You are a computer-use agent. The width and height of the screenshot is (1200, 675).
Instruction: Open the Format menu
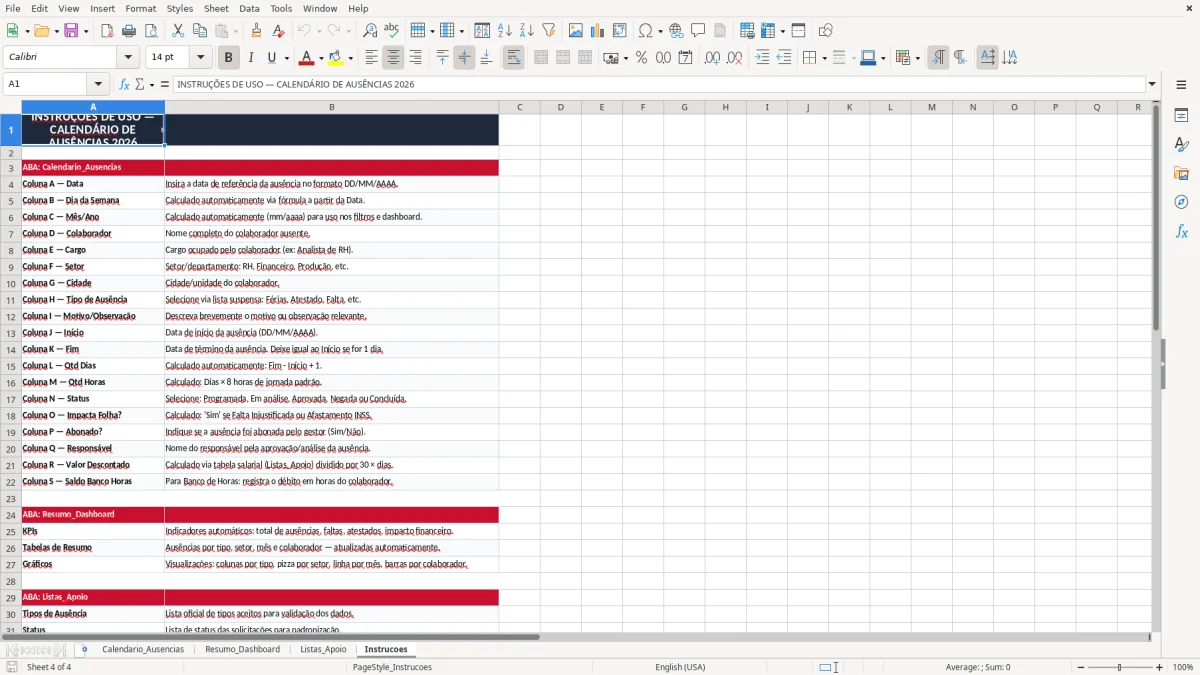[x=140, y=8]
